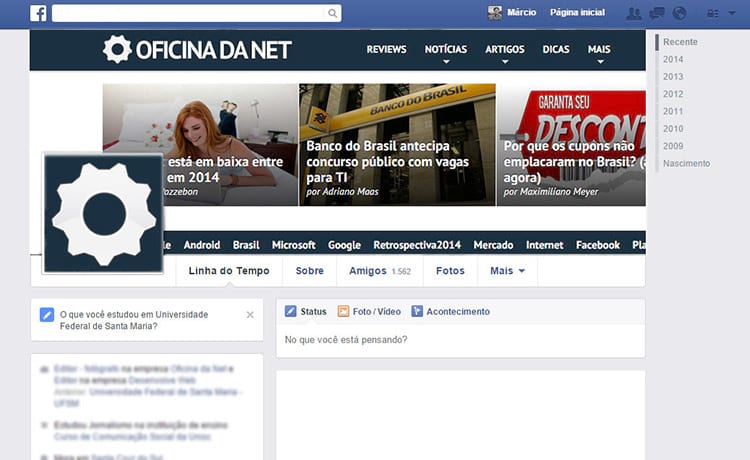
Task: Click the gear profile picture
Action: pos(103,214)
